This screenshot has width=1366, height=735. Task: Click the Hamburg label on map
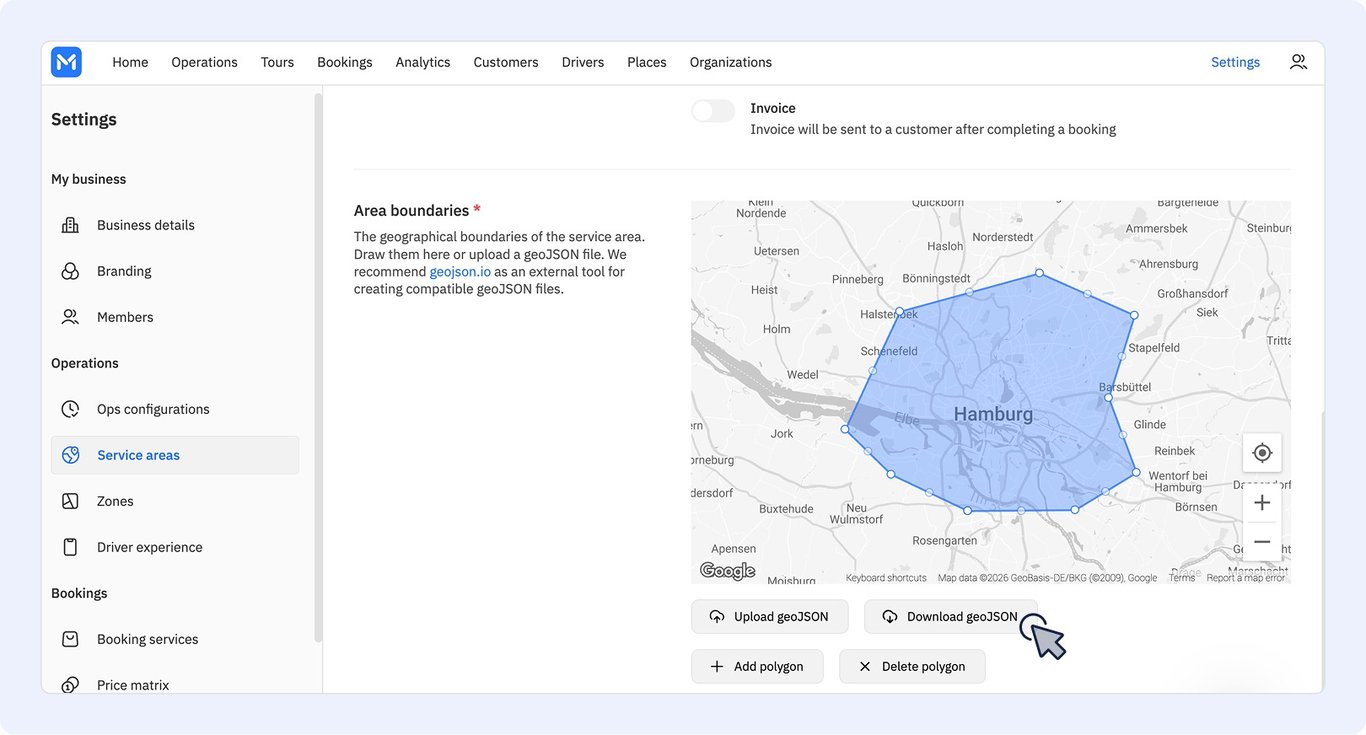(993, 414)
